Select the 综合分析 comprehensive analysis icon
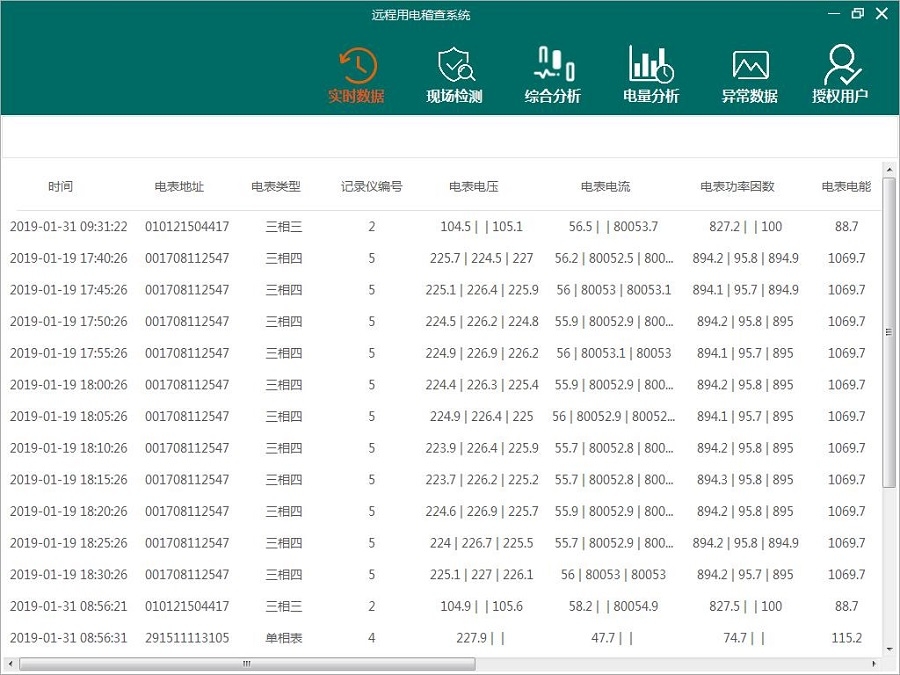 pos(552,76)
